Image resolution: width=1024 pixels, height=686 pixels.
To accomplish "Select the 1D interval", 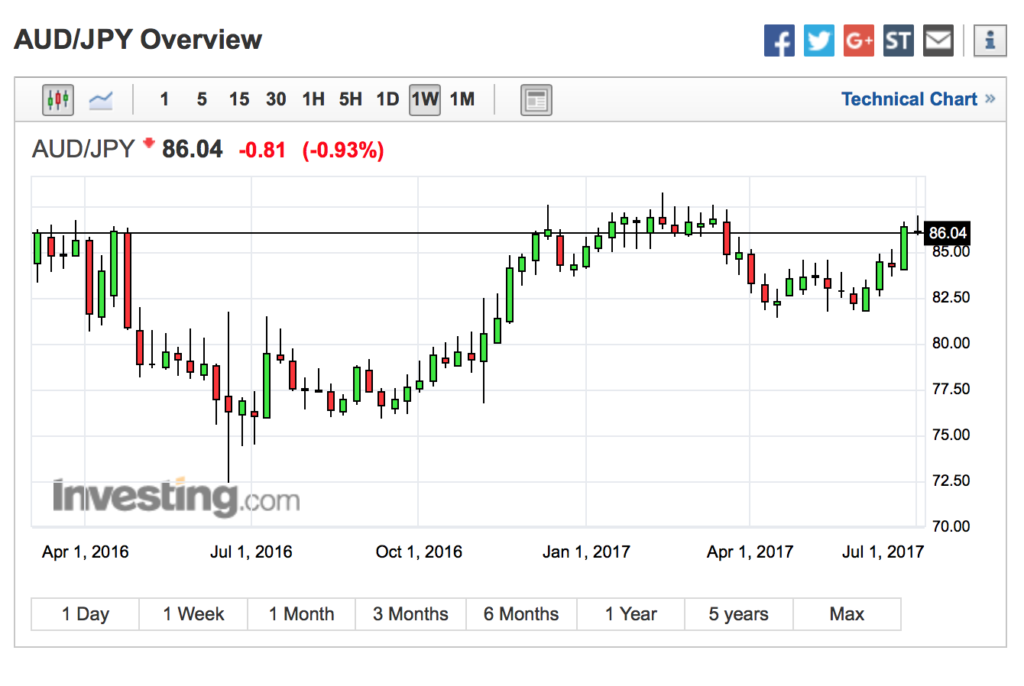I will [387, 99].
